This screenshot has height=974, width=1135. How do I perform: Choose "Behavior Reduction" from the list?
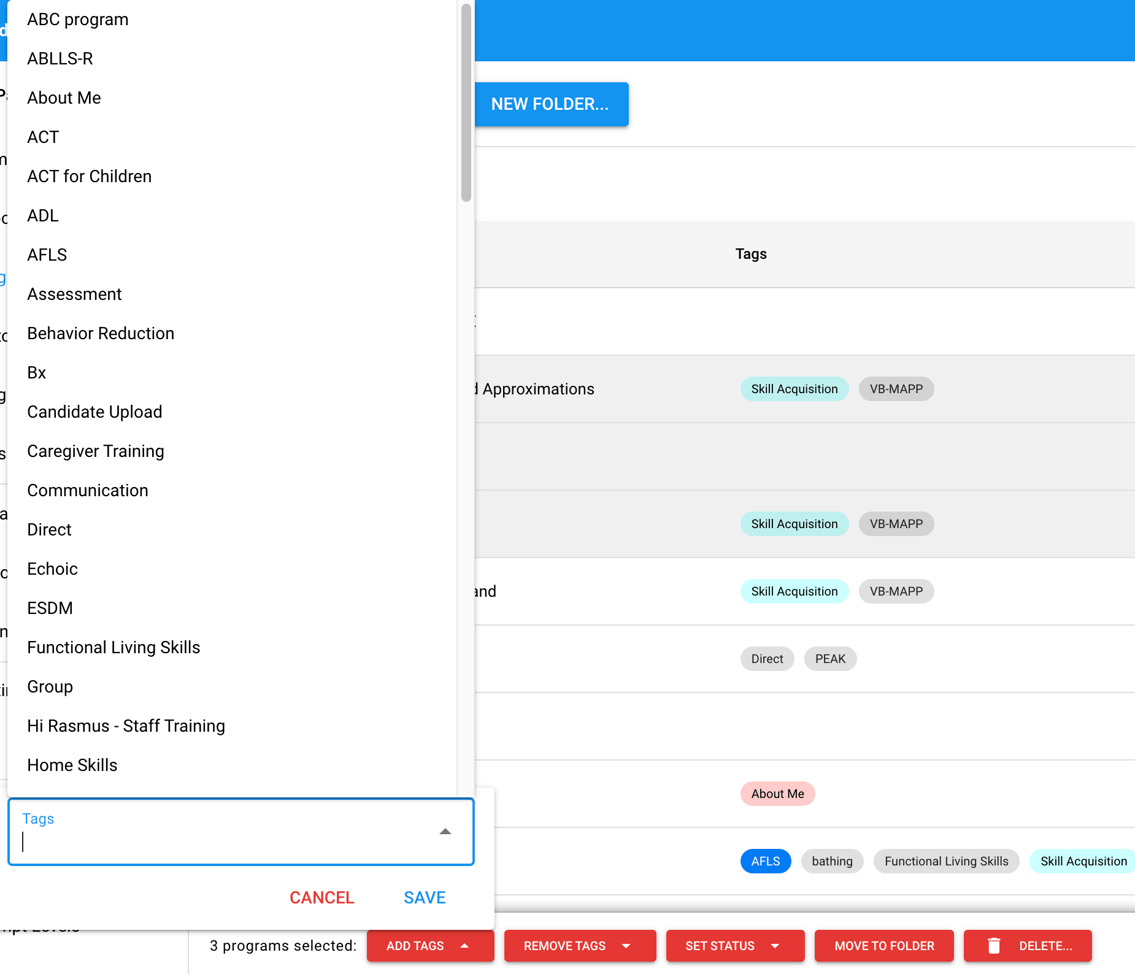(100, 333)
